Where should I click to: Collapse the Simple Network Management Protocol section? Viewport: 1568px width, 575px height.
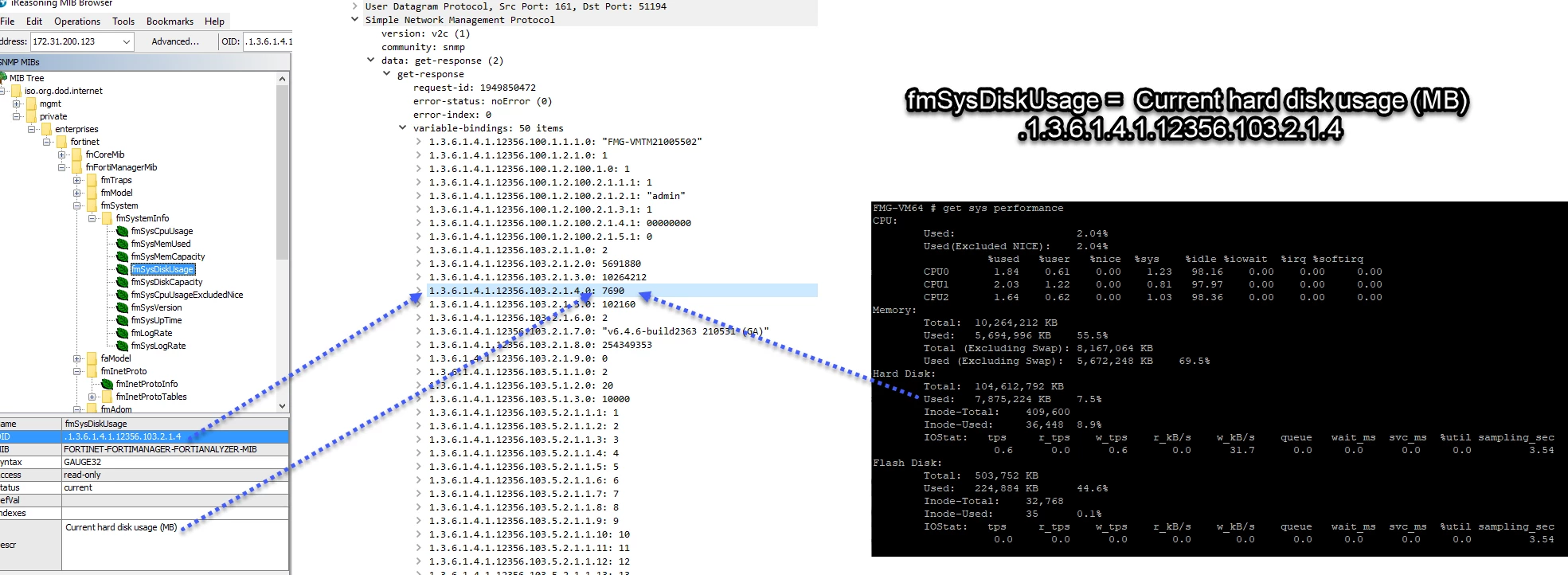point(355,20)
